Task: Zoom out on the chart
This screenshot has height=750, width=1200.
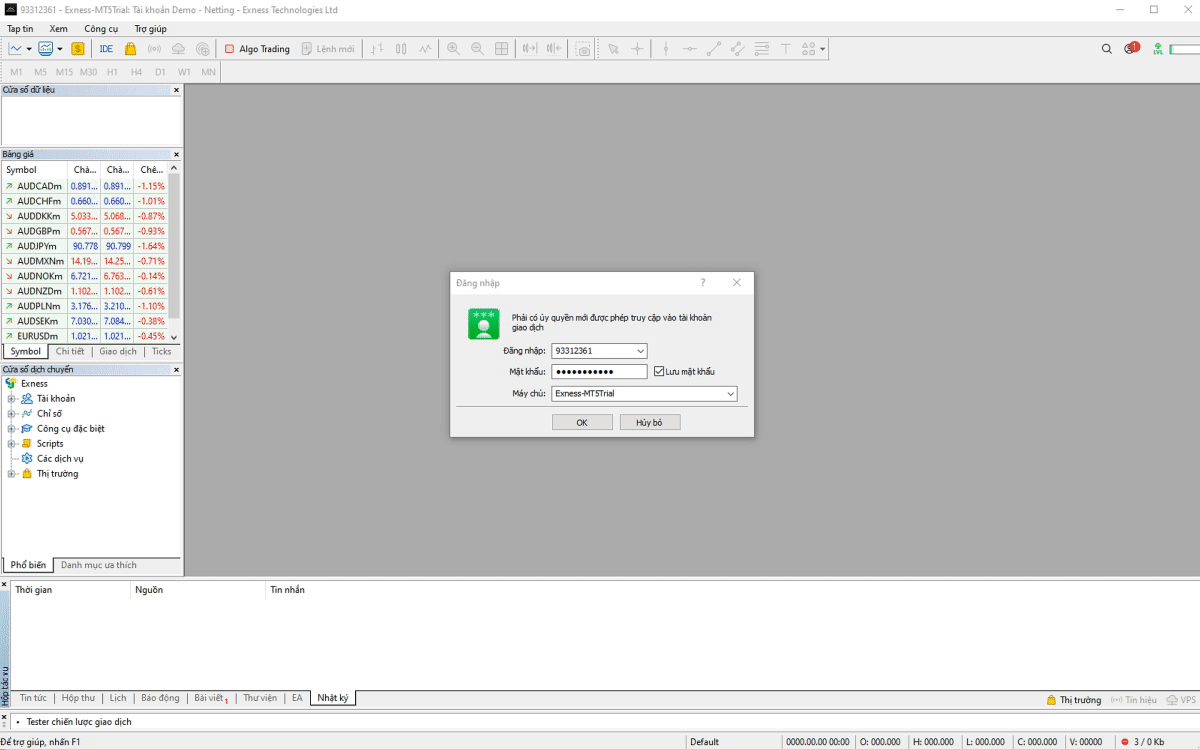Action: pos(477,48)
